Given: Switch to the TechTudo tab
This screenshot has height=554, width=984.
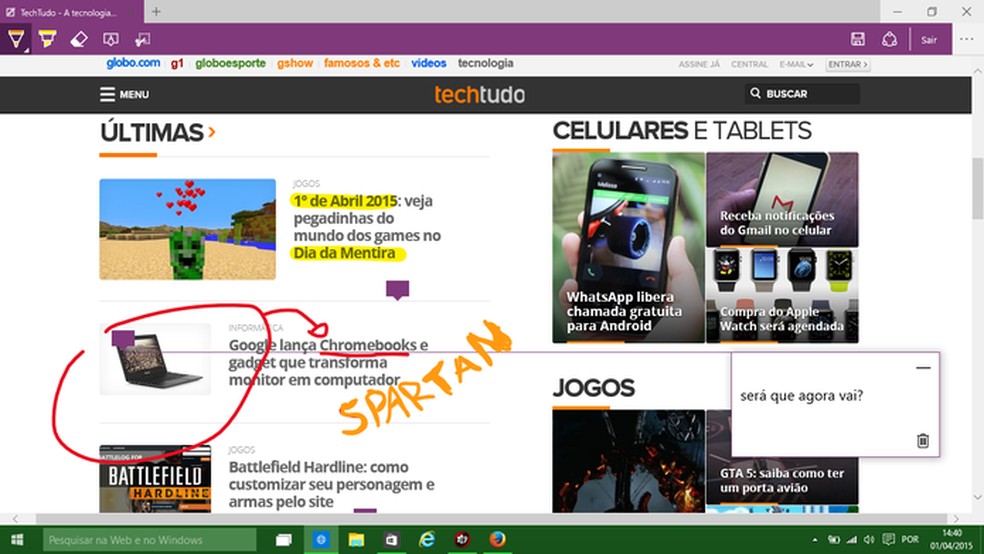Looking at the screenshot, I should [69, 12].
